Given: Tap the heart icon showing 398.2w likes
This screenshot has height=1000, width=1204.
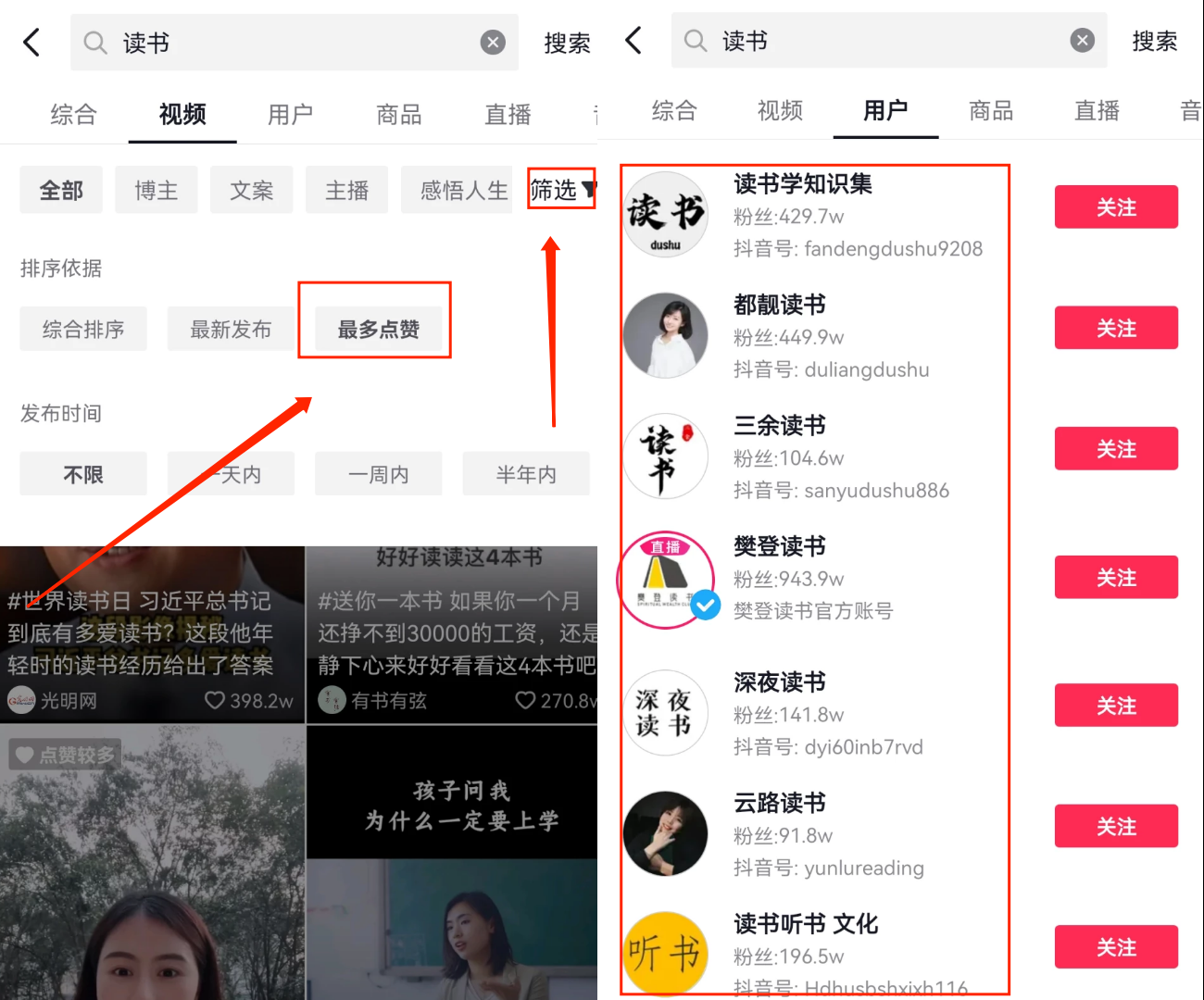Looking at the screenshot, I should point(215,700).
